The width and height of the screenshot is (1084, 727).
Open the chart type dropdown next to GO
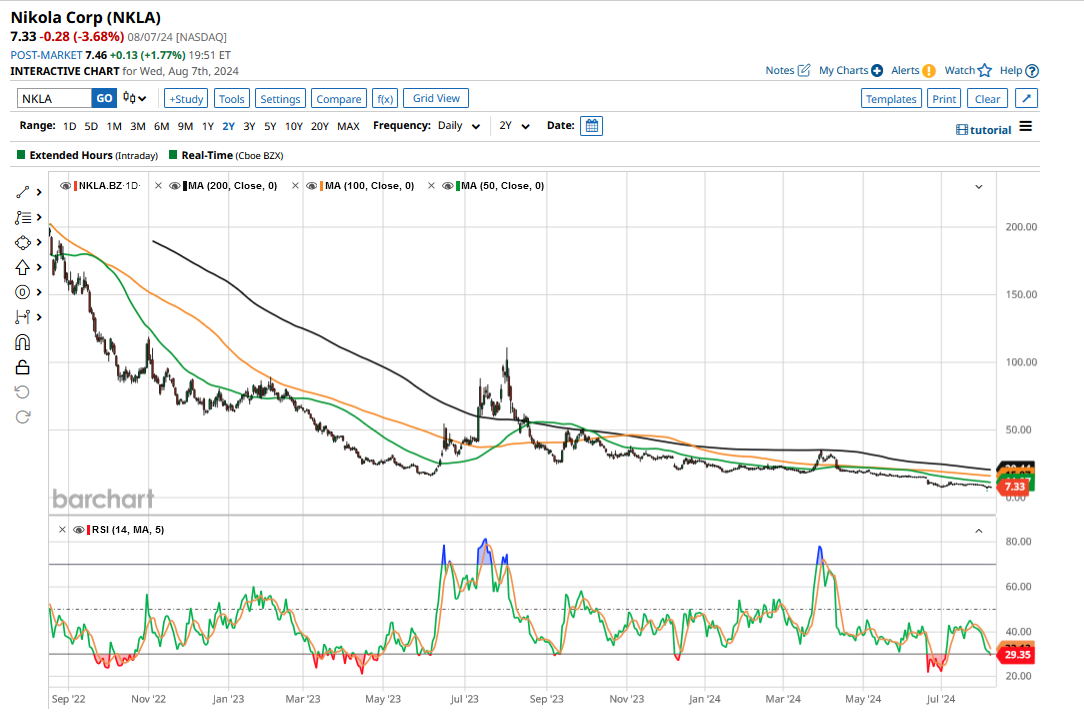coord(135,98)
